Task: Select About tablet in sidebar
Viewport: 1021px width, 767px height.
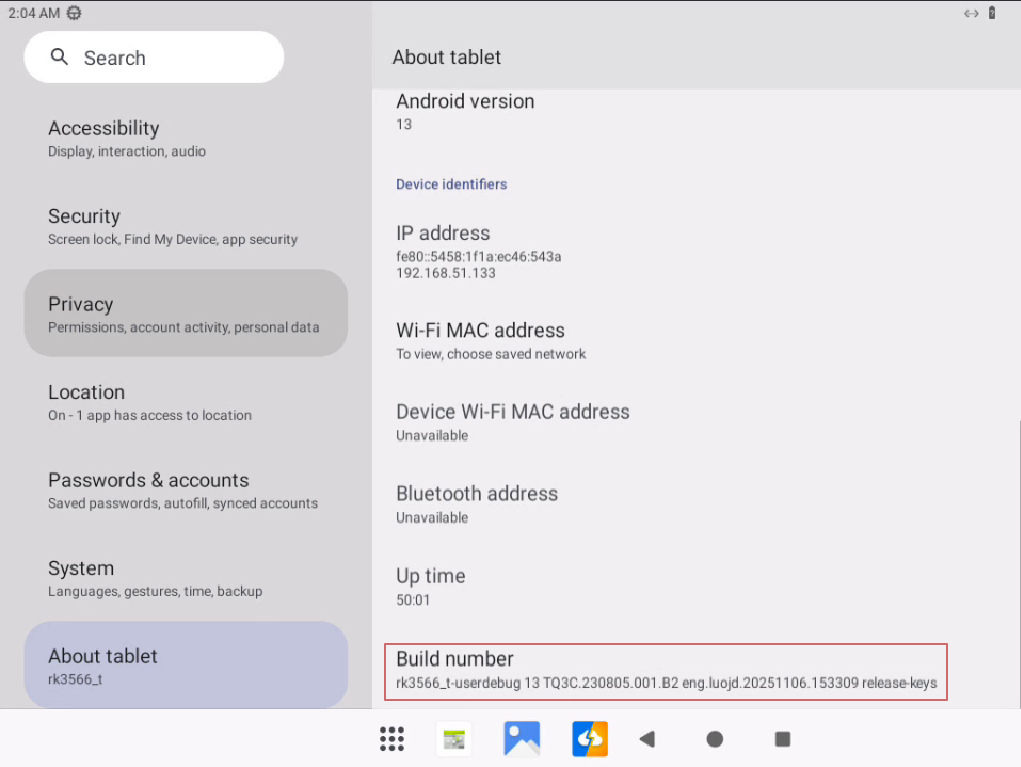Action: tap(186, 665)
